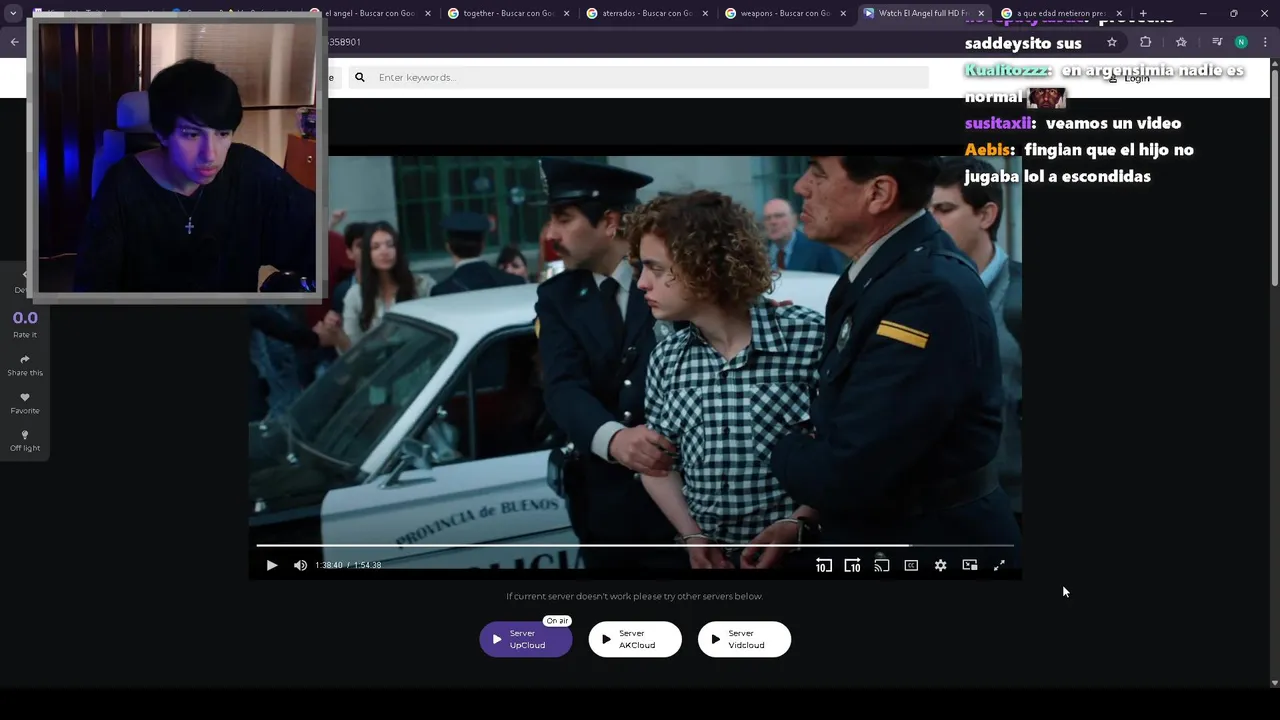The width and height of the screenshot is (1280, 720).
Task: Open the green N profile avatar
Action: coord(1241,42)
